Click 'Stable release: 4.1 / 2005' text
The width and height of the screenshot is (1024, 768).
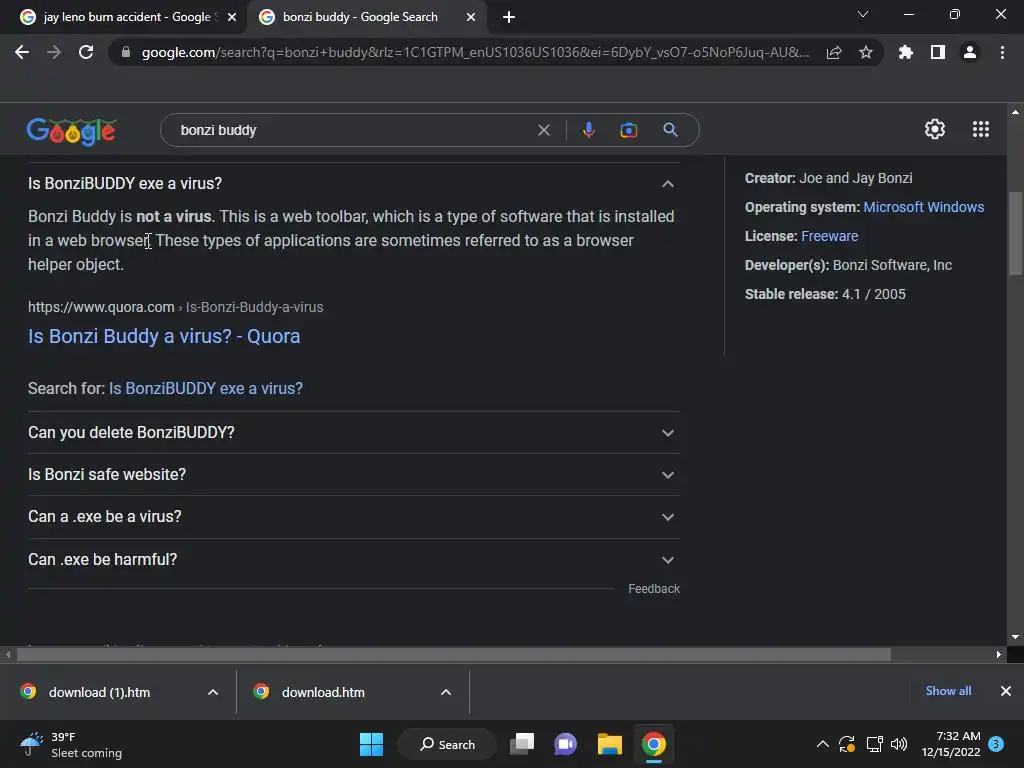(825, 295)
